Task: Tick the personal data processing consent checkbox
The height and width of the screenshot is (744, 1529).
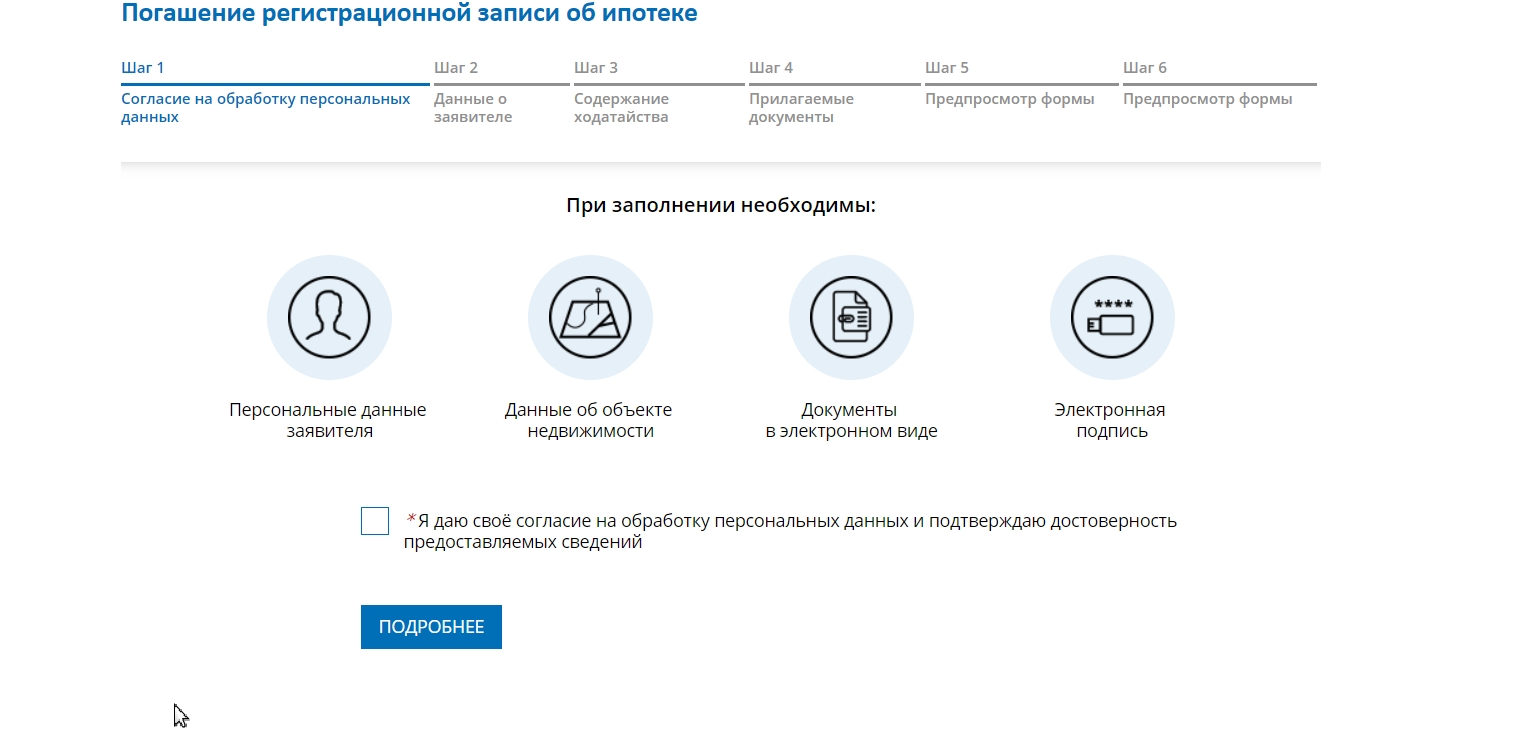Action: tap(375, 521)
